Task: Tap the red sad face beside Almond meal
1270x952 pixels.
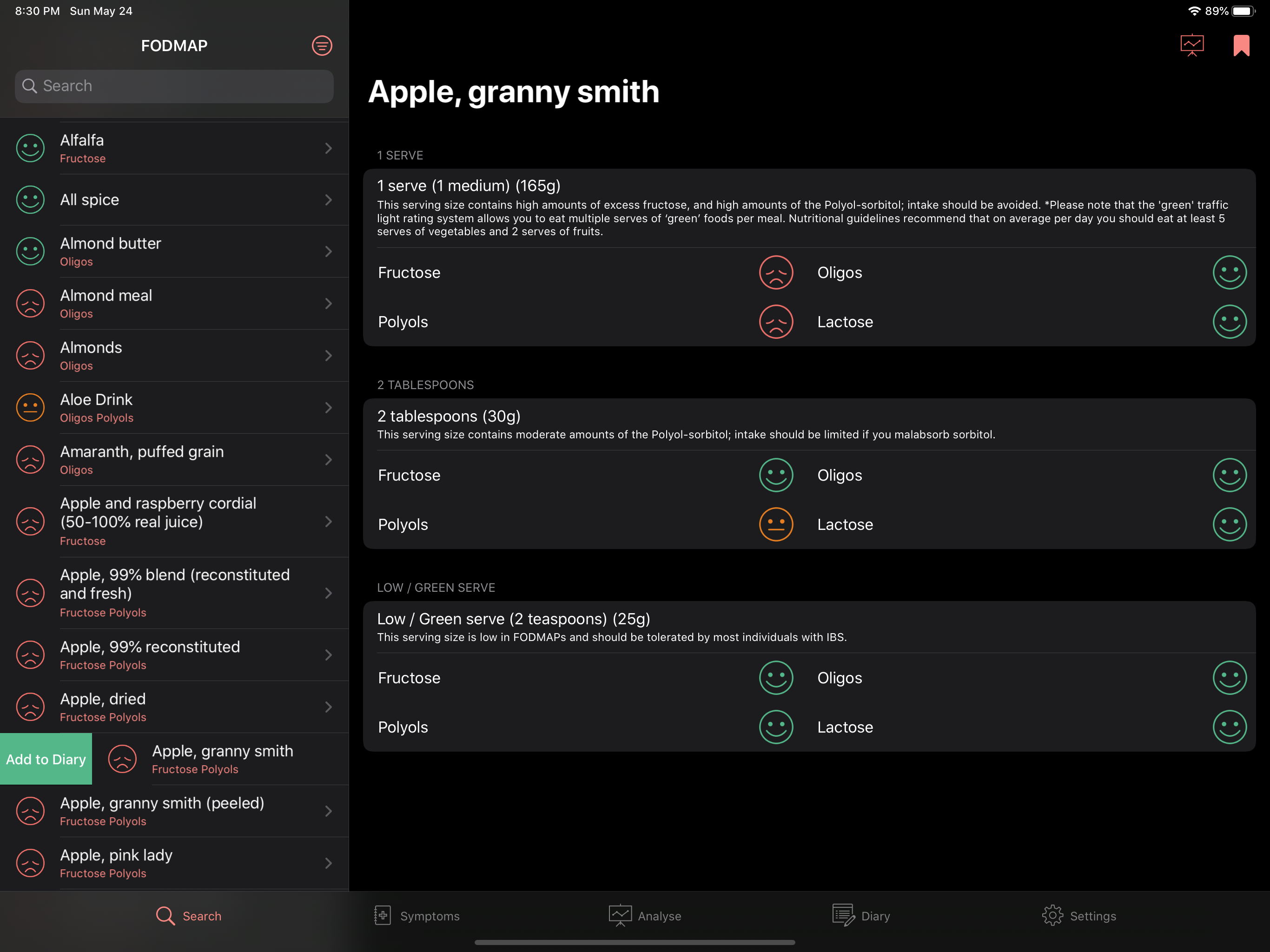Action: (30, 304)
